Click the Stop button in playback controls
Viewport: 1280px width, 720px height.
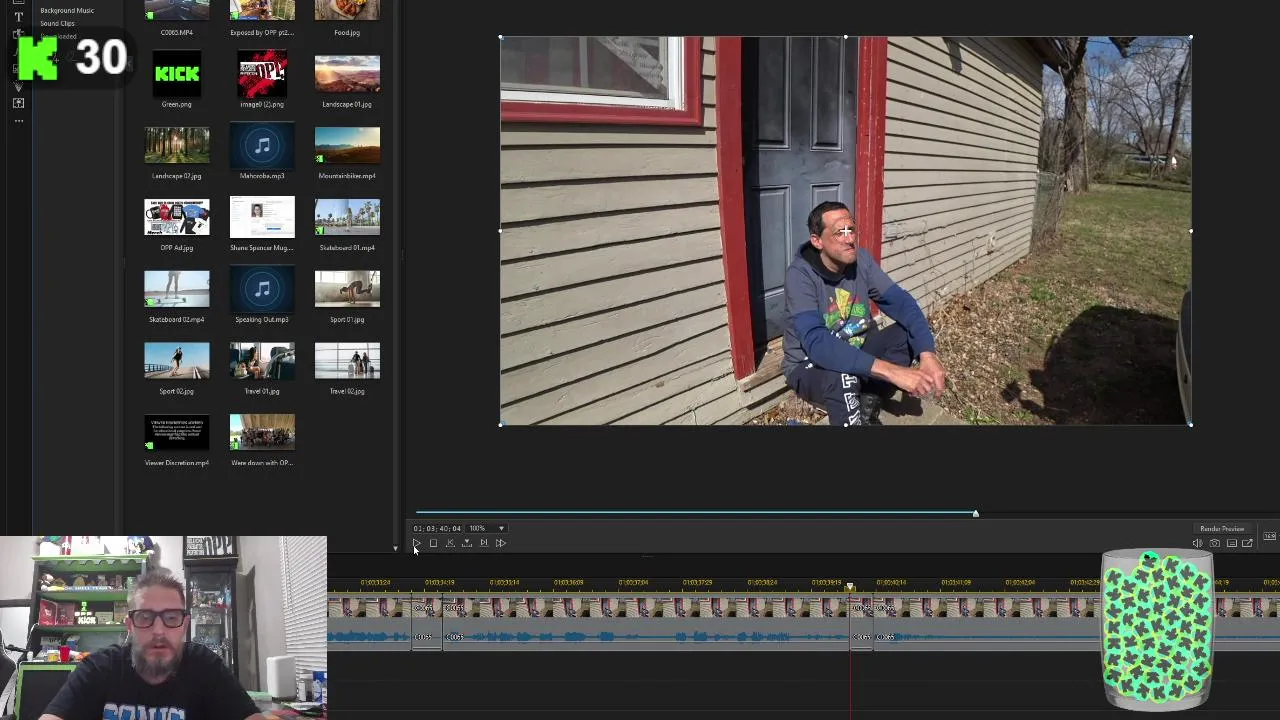point(433,543)
